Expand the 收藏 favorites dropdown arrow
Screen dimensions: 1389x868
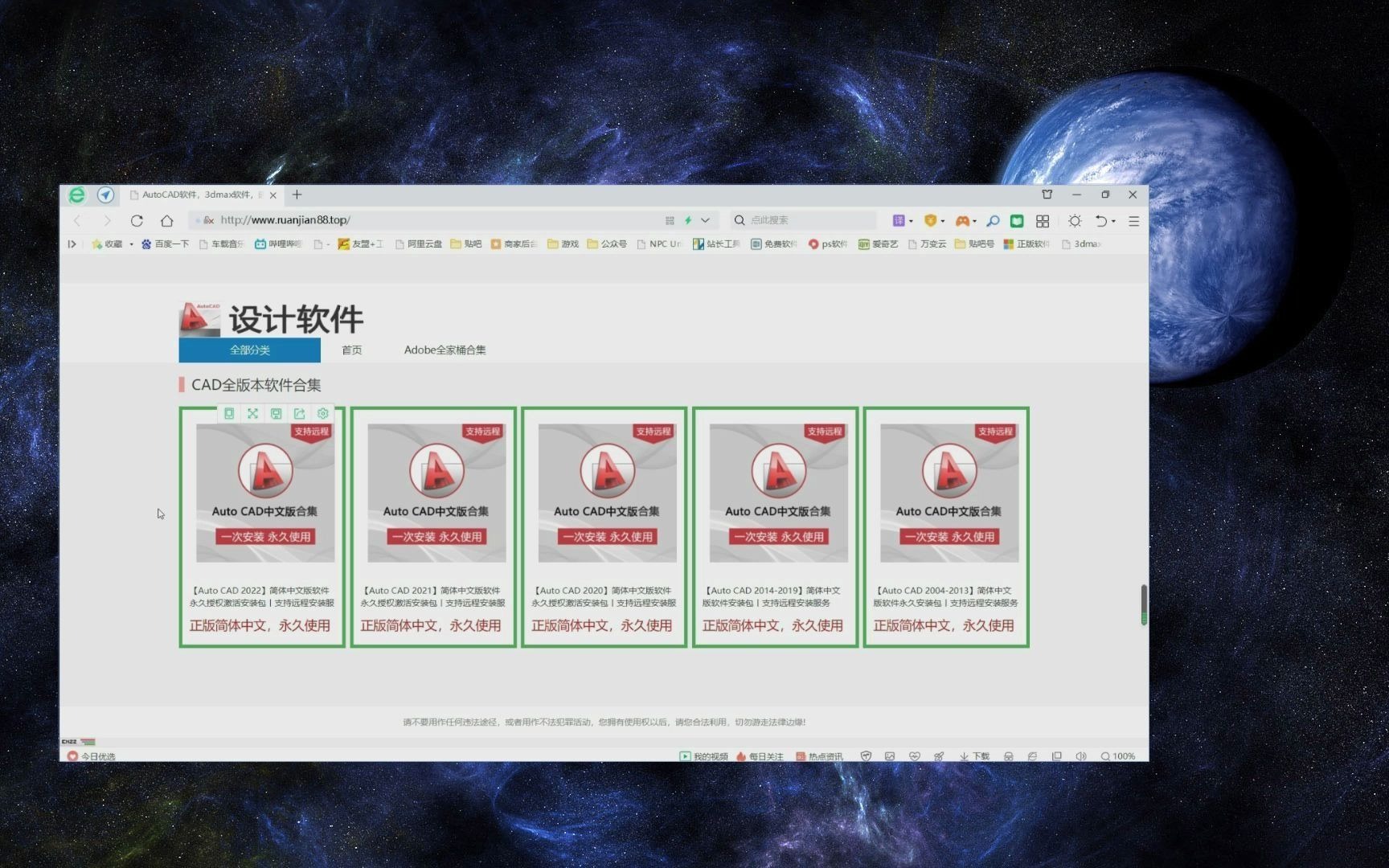point(131,244)
